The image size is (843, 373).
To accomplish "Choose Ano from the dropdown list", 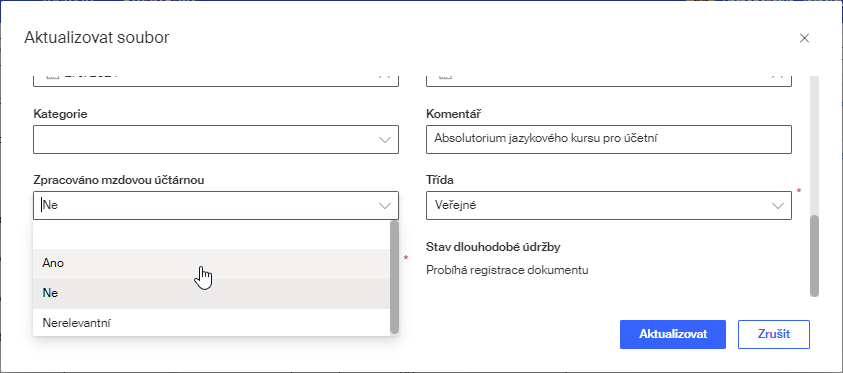I will [x=211, y=264].
